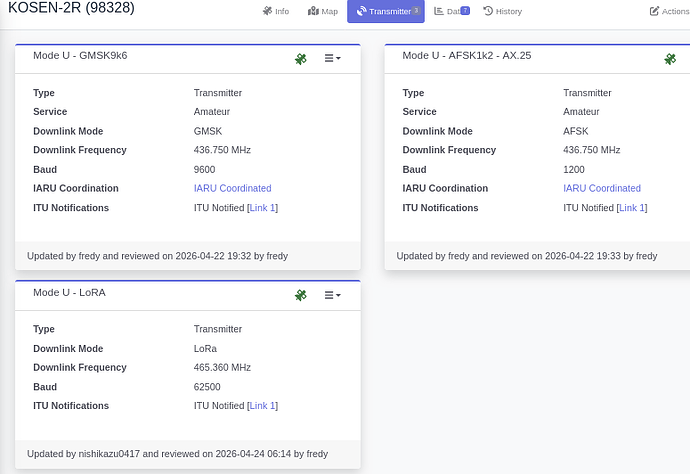Click the Map tab map icon
Viewport: 690px width, 474px height.
pyautogui.click(x=313, y=11)
